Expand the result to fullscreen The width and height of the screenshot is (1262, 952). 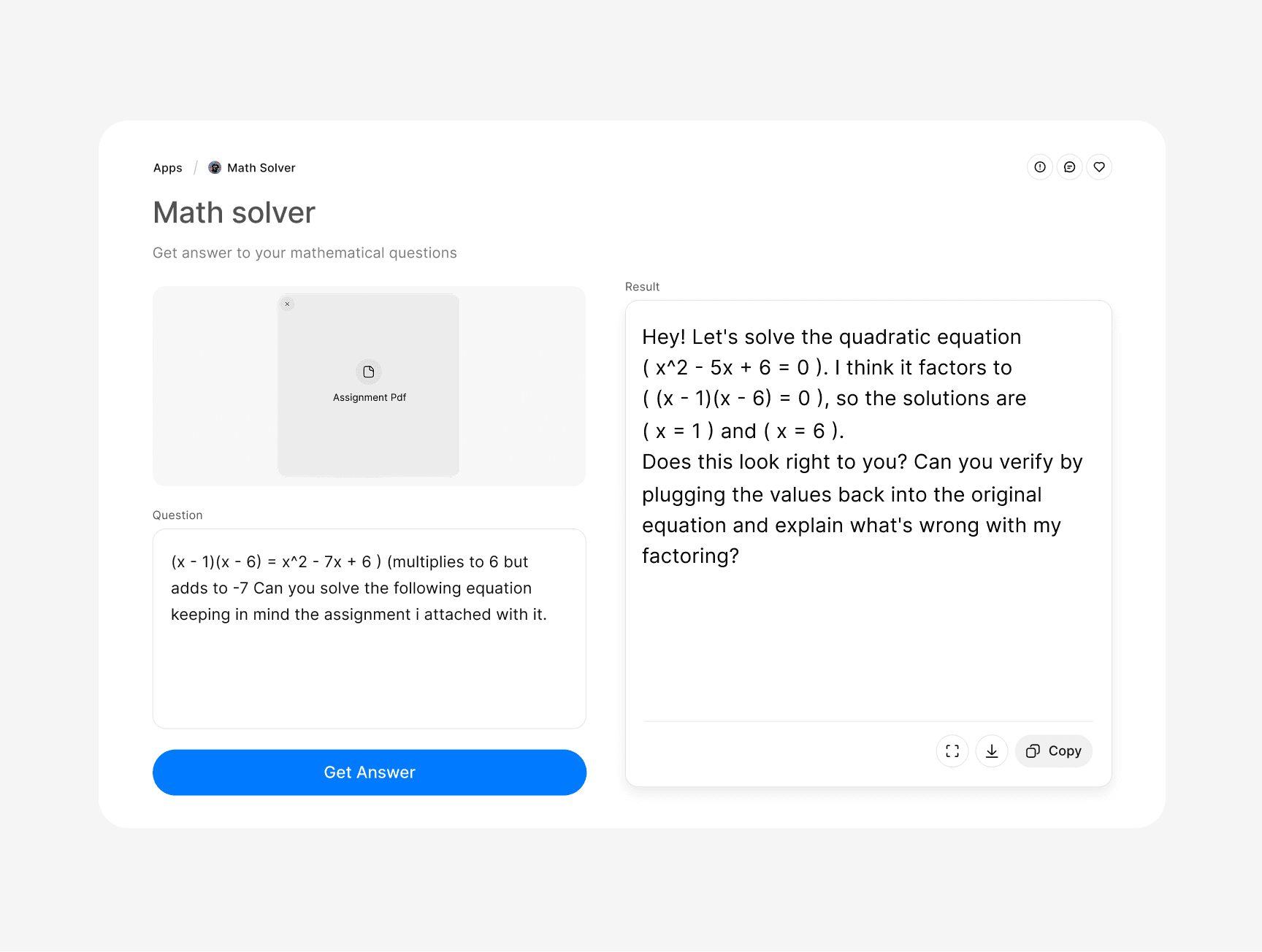pos(952,751)
